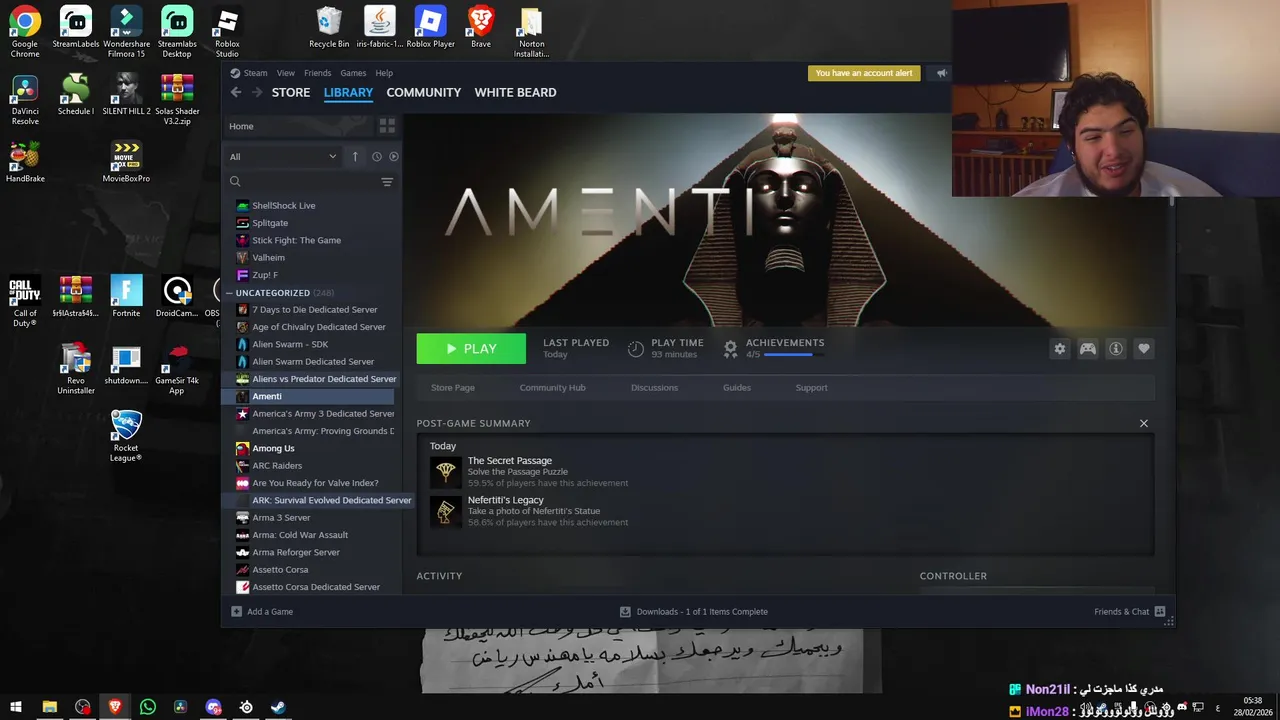The height and width of the screenshot is (720, 1280).
Task: Show Amenti game info icon
Action: point(1116,349)
